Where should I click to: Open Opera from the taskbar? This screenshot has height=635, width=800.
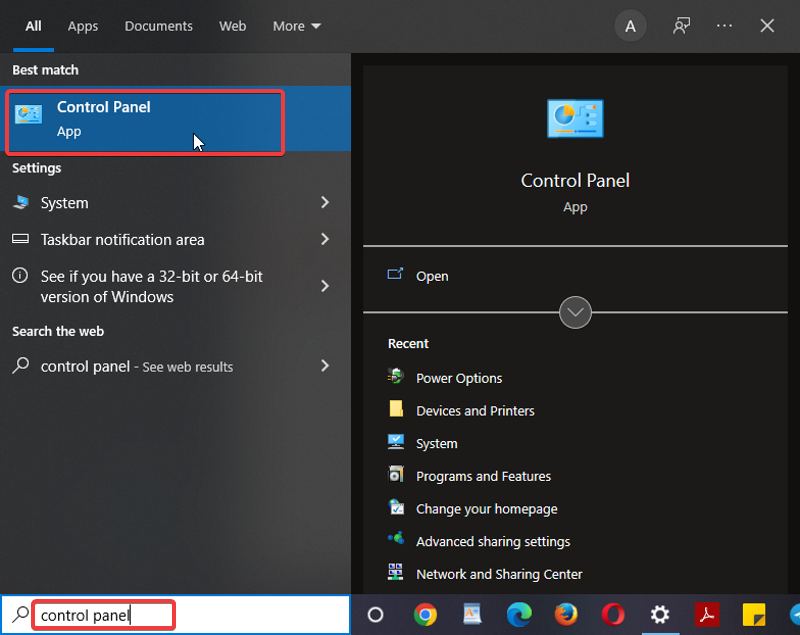[x=613, y=614]
